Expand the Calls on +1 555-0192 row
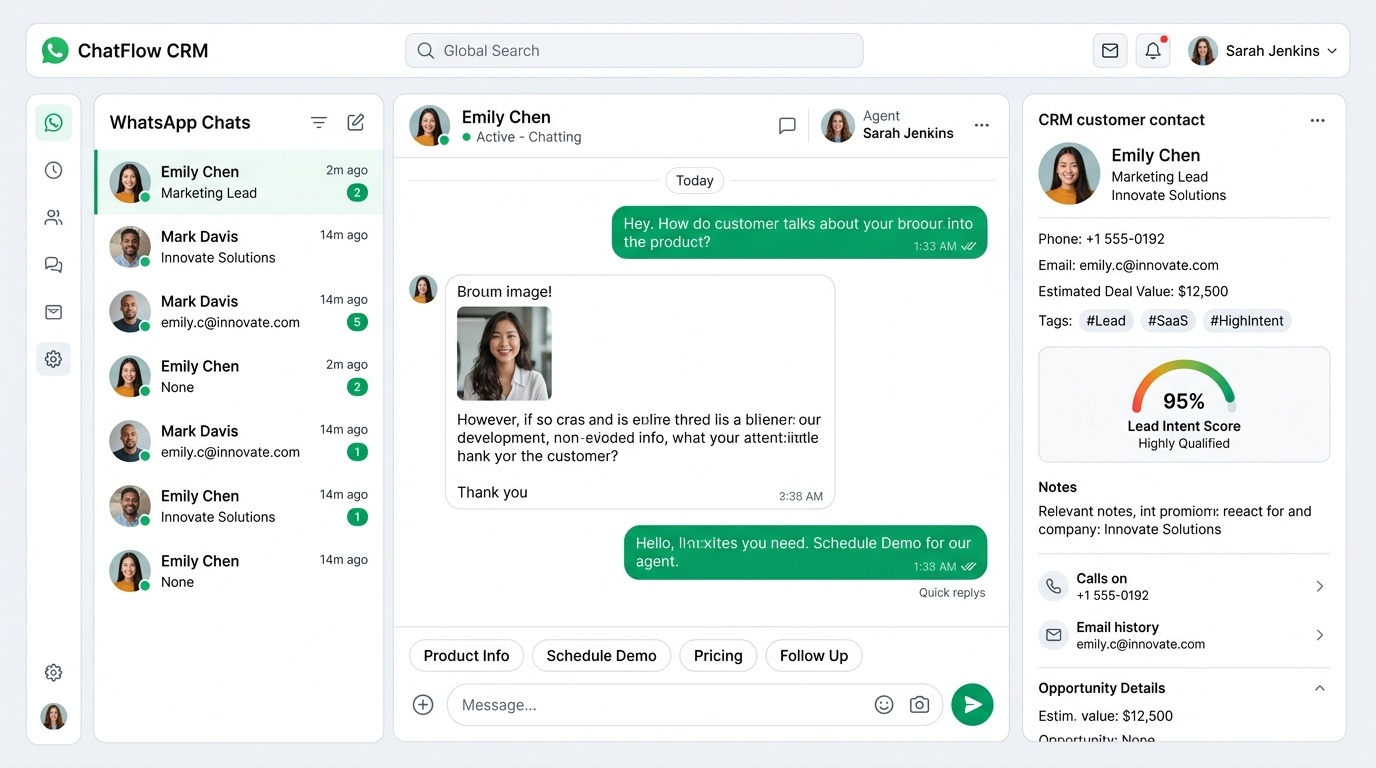The height and width of the screenshot is (768, 1376). [x=1184, y=587]
